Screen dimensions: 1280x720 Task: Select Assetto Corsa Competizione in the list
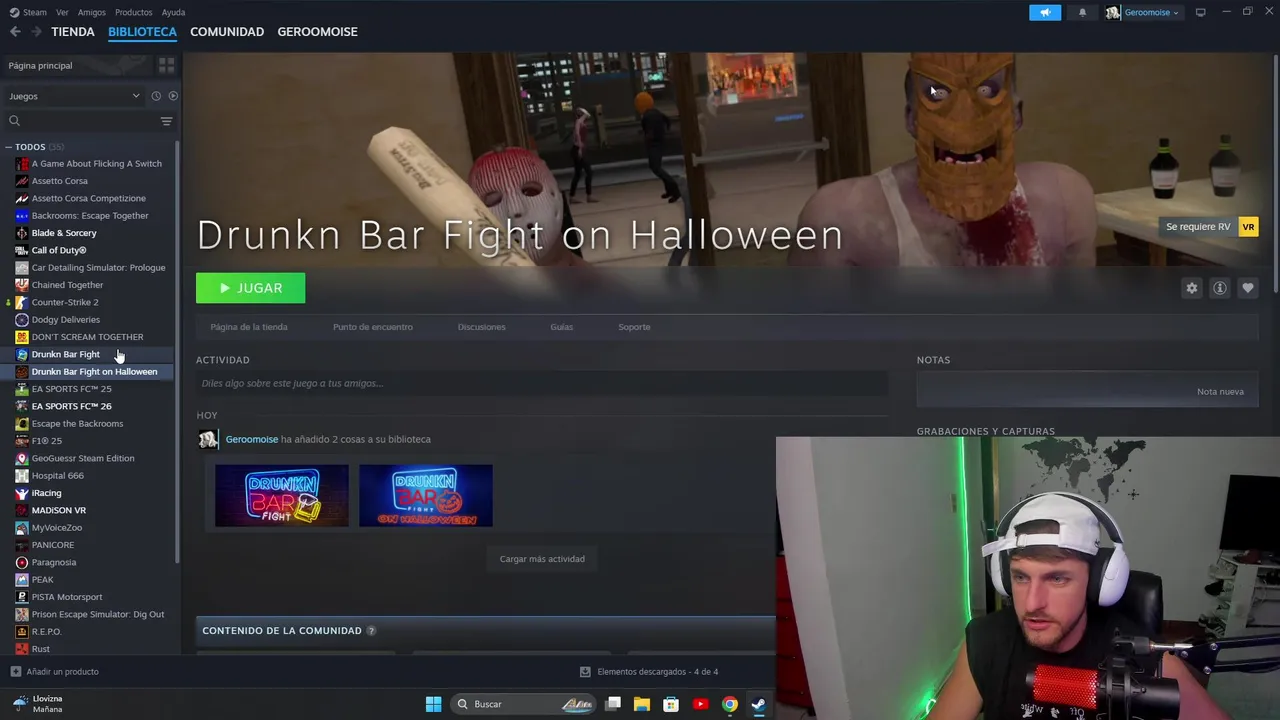coord(88,198)
